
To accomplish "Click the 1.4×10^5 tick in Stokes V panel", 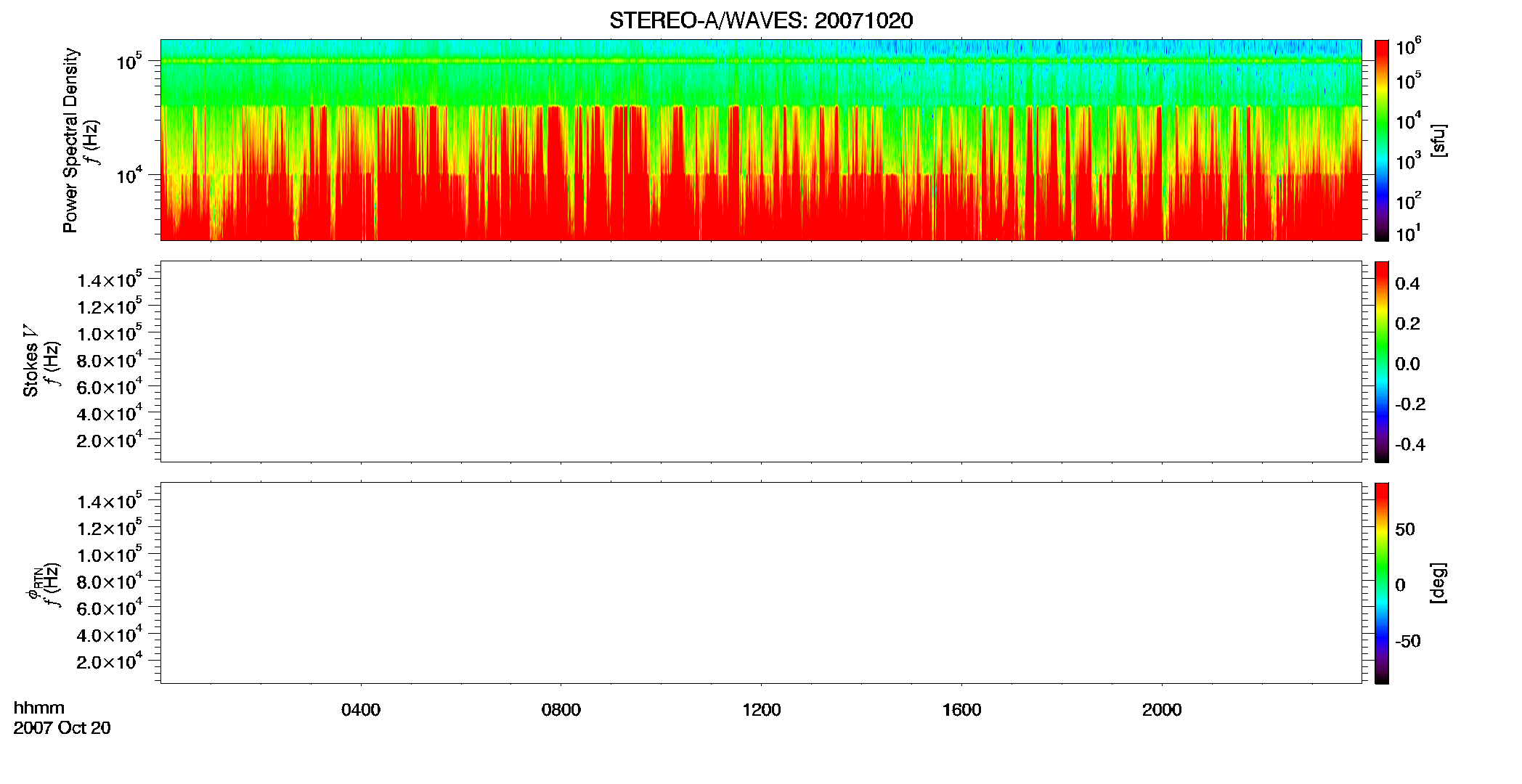I will pyautogui.click(x=110, y=279).
